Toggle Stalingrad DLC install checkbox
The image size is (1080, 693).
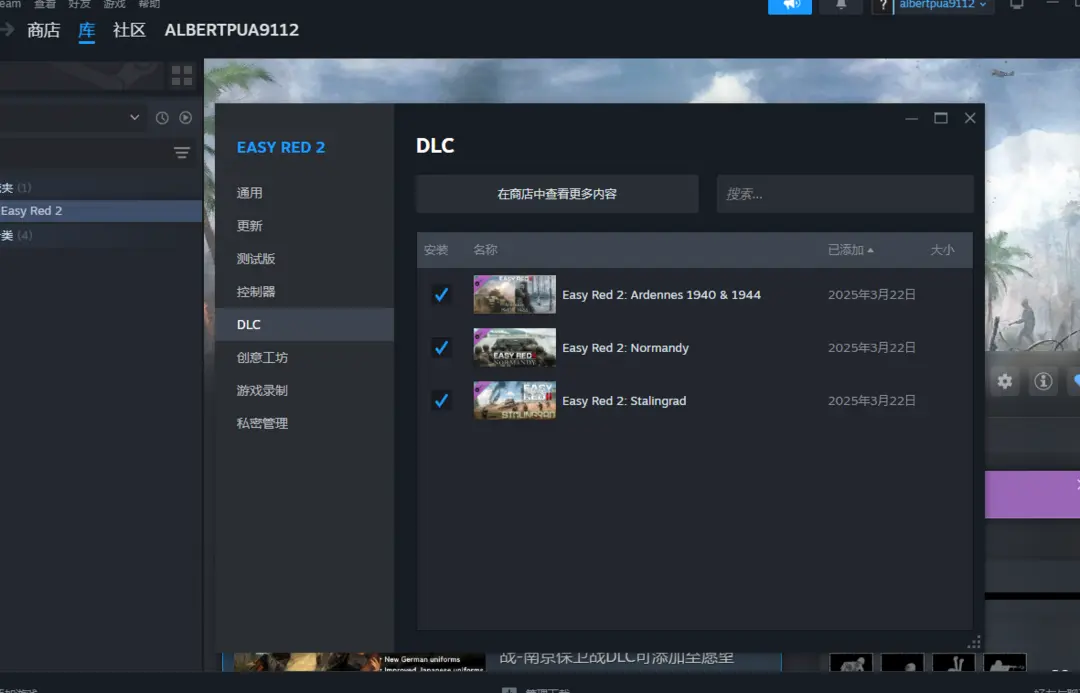click(441, 401)
